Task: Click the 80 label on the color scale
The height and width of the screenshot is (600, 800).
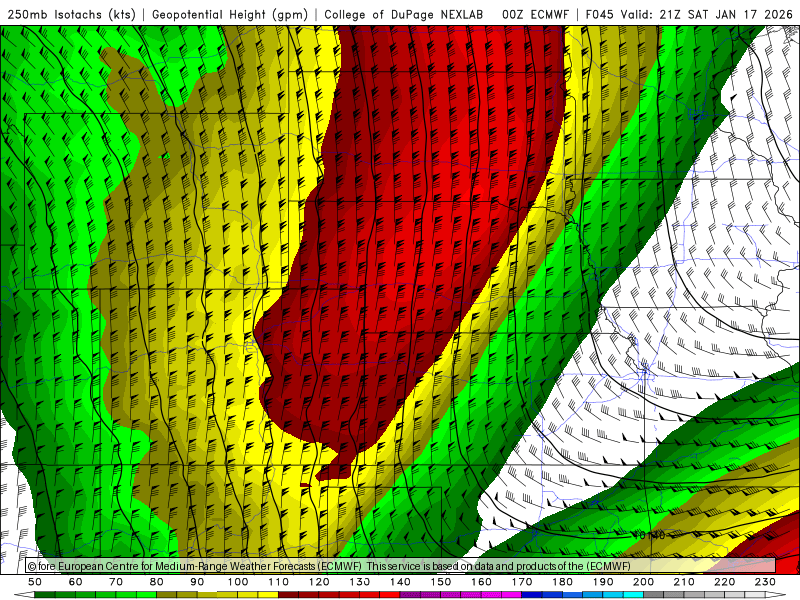Action: click(157, 582)
